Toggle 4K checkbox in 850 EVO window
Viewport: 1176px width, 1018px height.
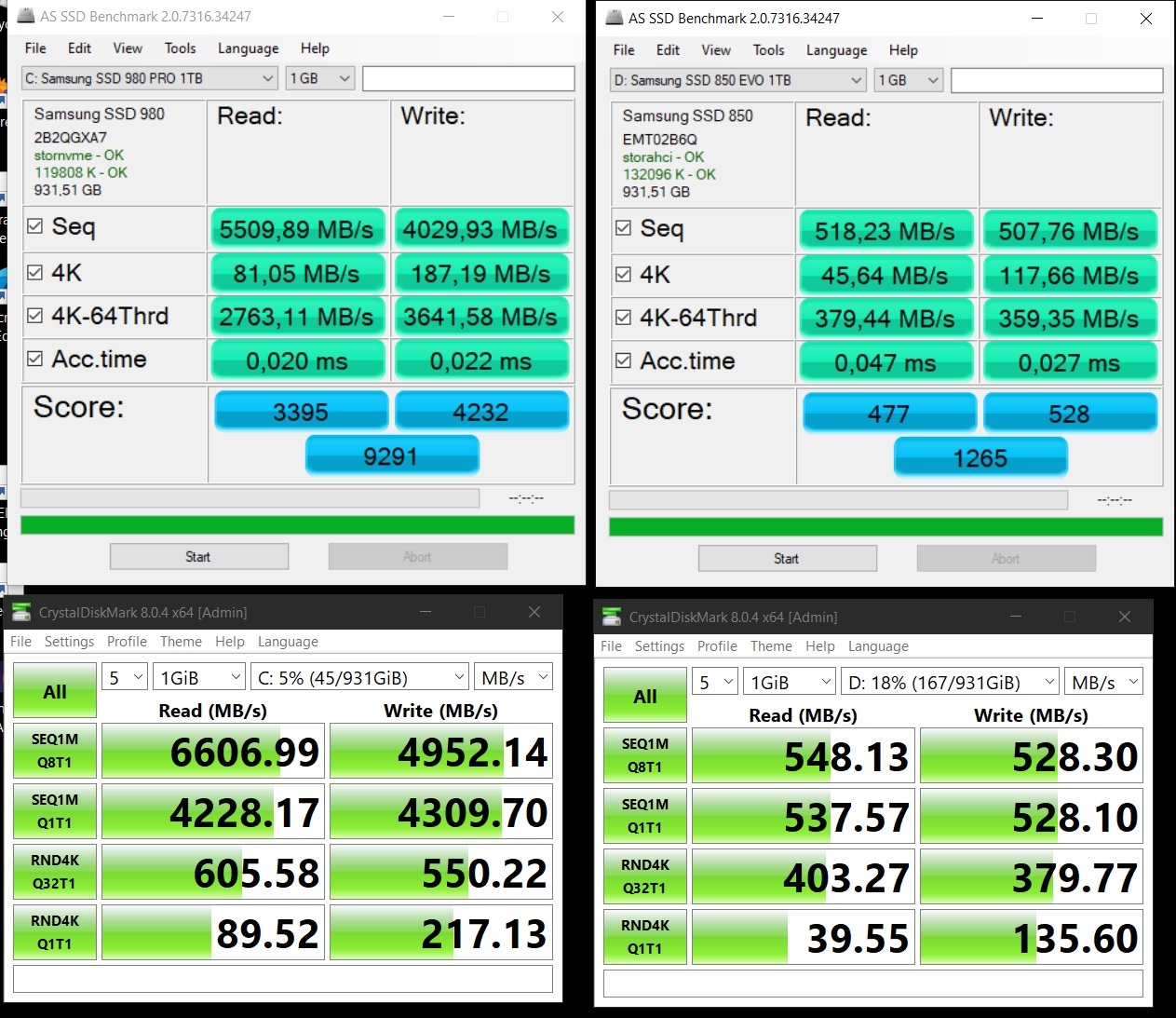coord(624,274)
